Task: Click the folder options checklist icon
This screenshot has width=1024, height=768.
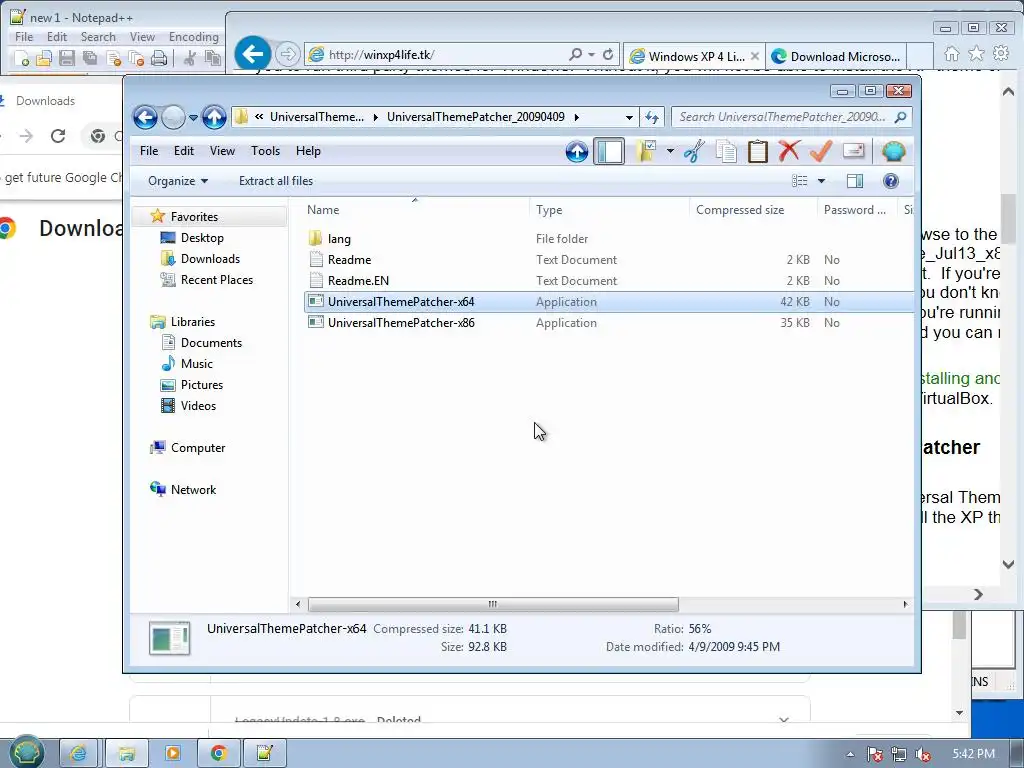Action: click(646, 152)
